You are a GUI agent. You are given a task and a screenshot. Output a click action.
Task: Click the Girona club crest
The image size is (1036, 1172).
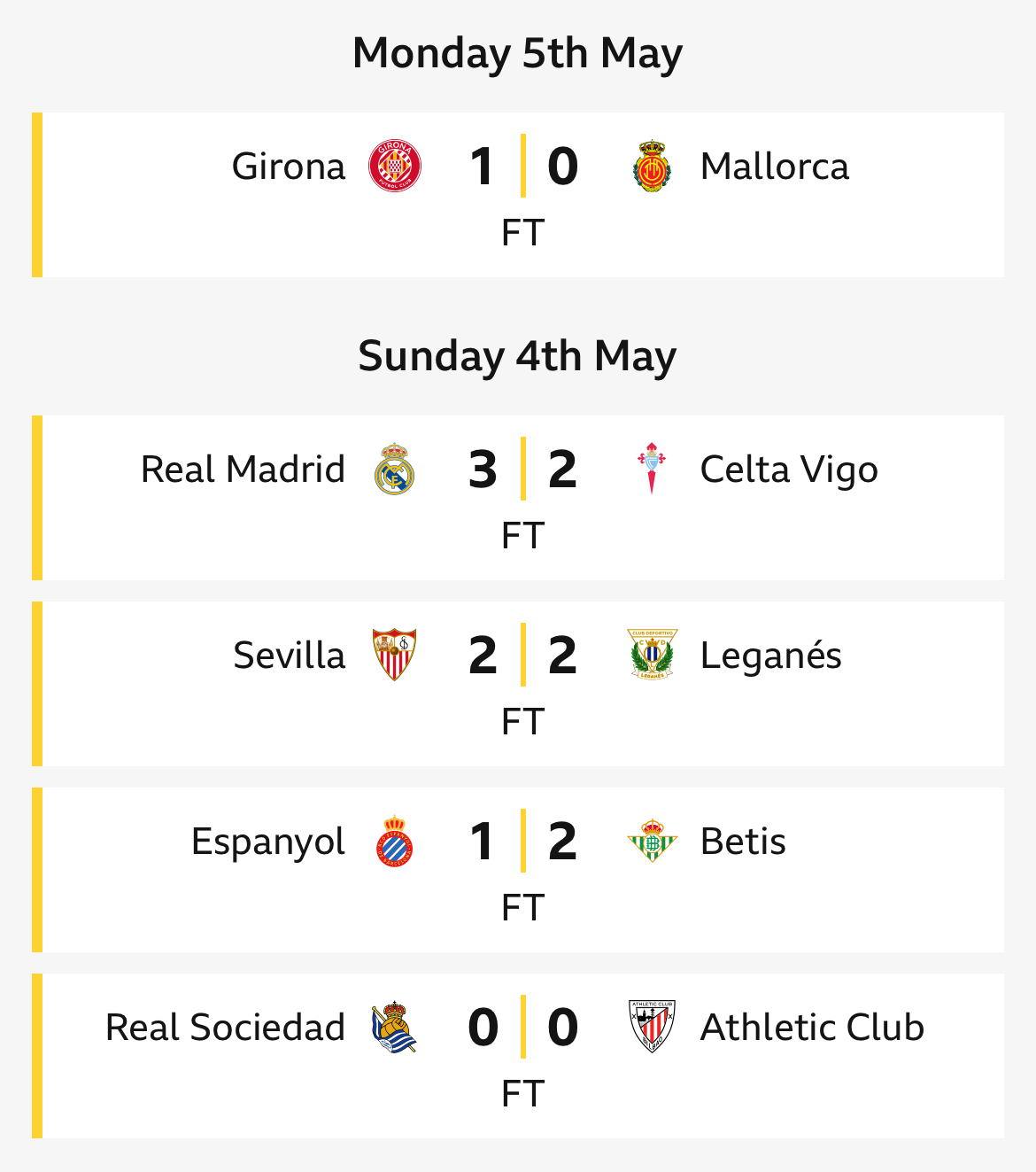point(395,166)
